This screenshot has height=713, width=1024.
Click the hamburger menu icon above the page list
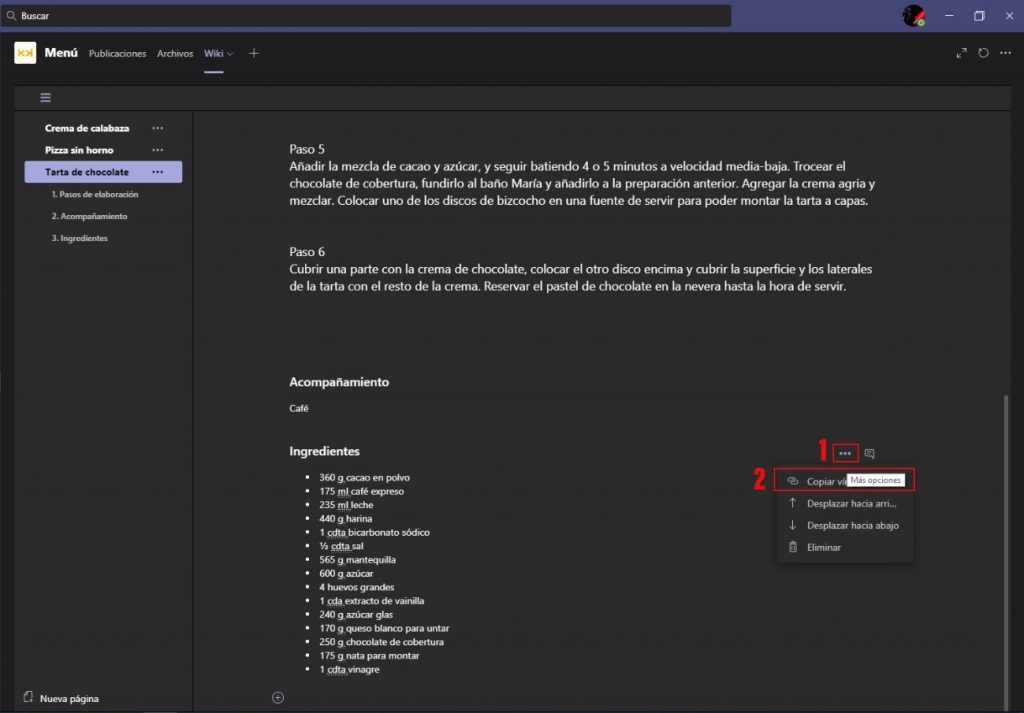(x=46, y=97)
